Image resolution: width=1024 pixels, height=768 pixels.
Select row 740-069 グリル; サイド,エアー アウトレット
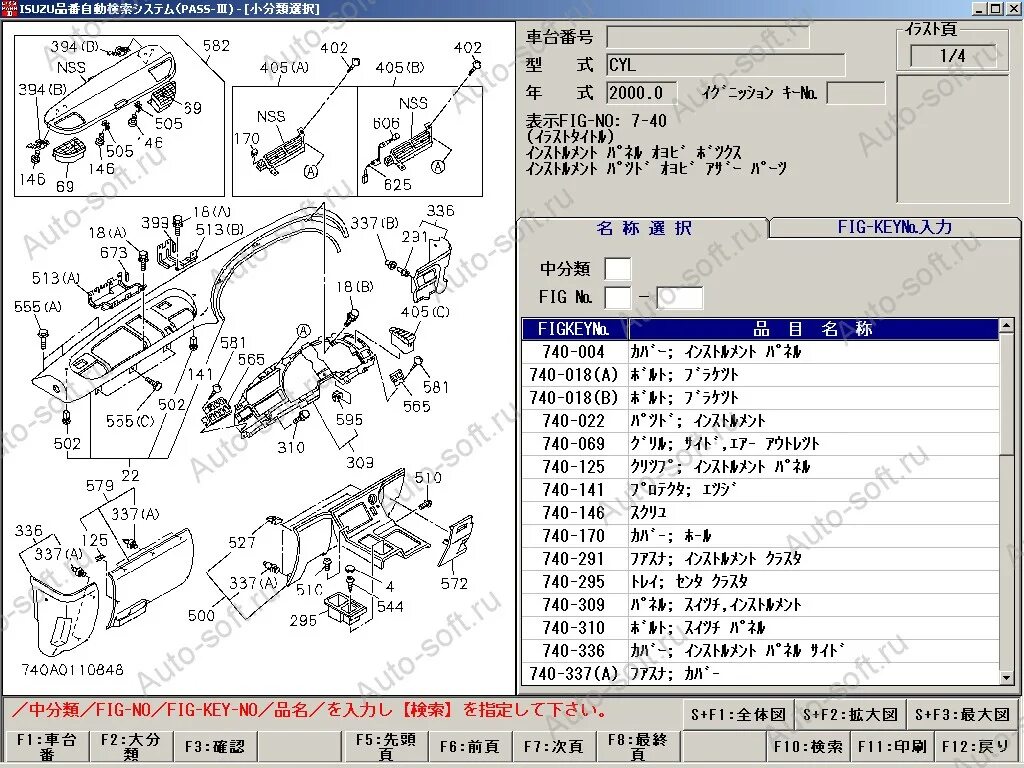[x=761, y=444]
